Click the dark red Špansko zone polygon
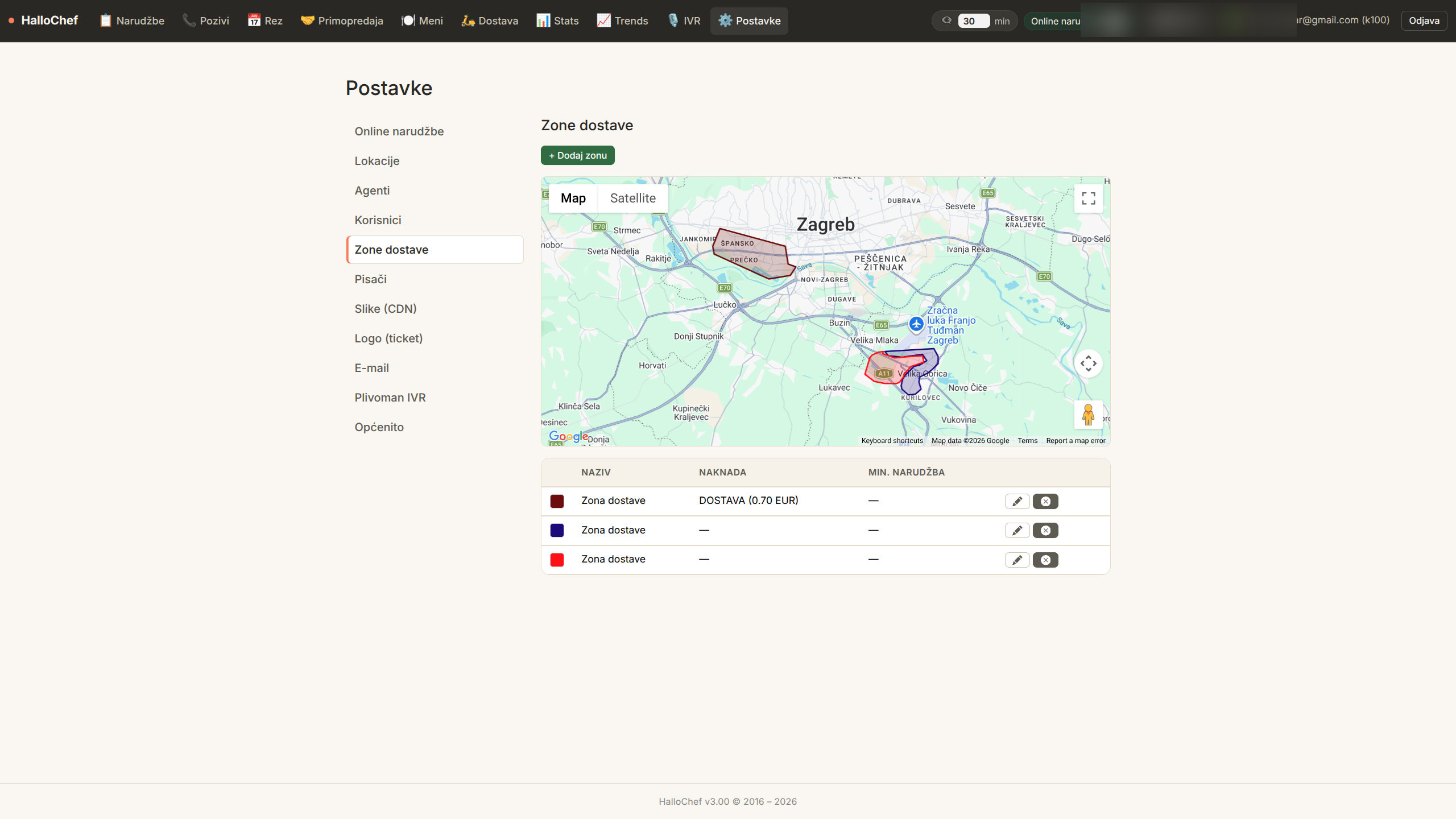 pyautogui.click(x=752, y=253)
